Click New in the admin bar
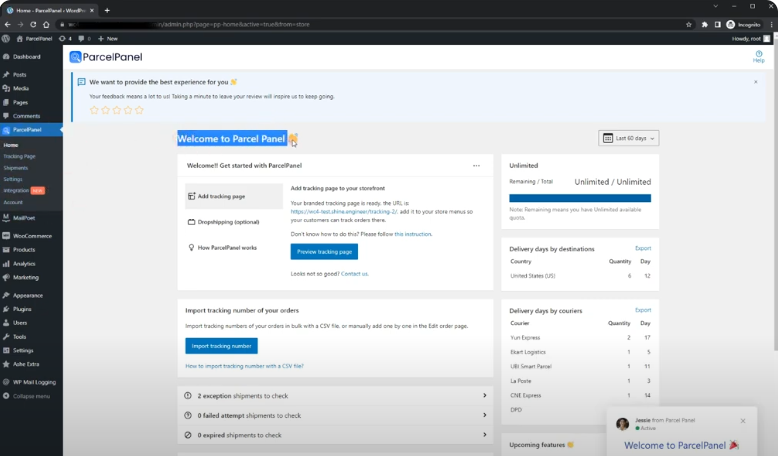 [108, 38]
